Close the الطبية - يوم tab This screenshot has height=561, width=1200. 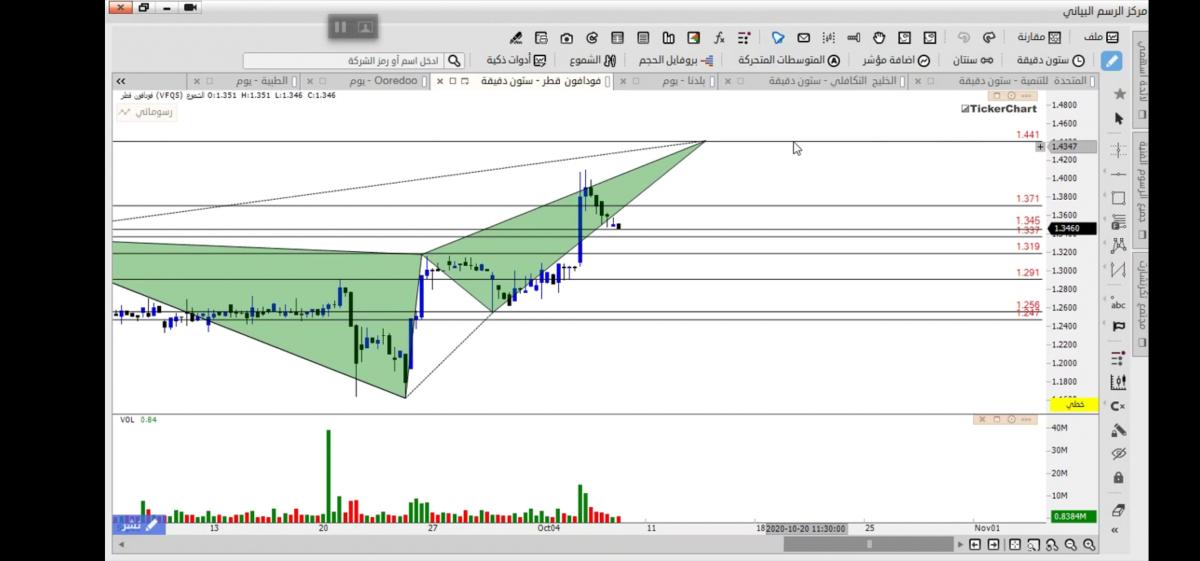click(196, 80)
